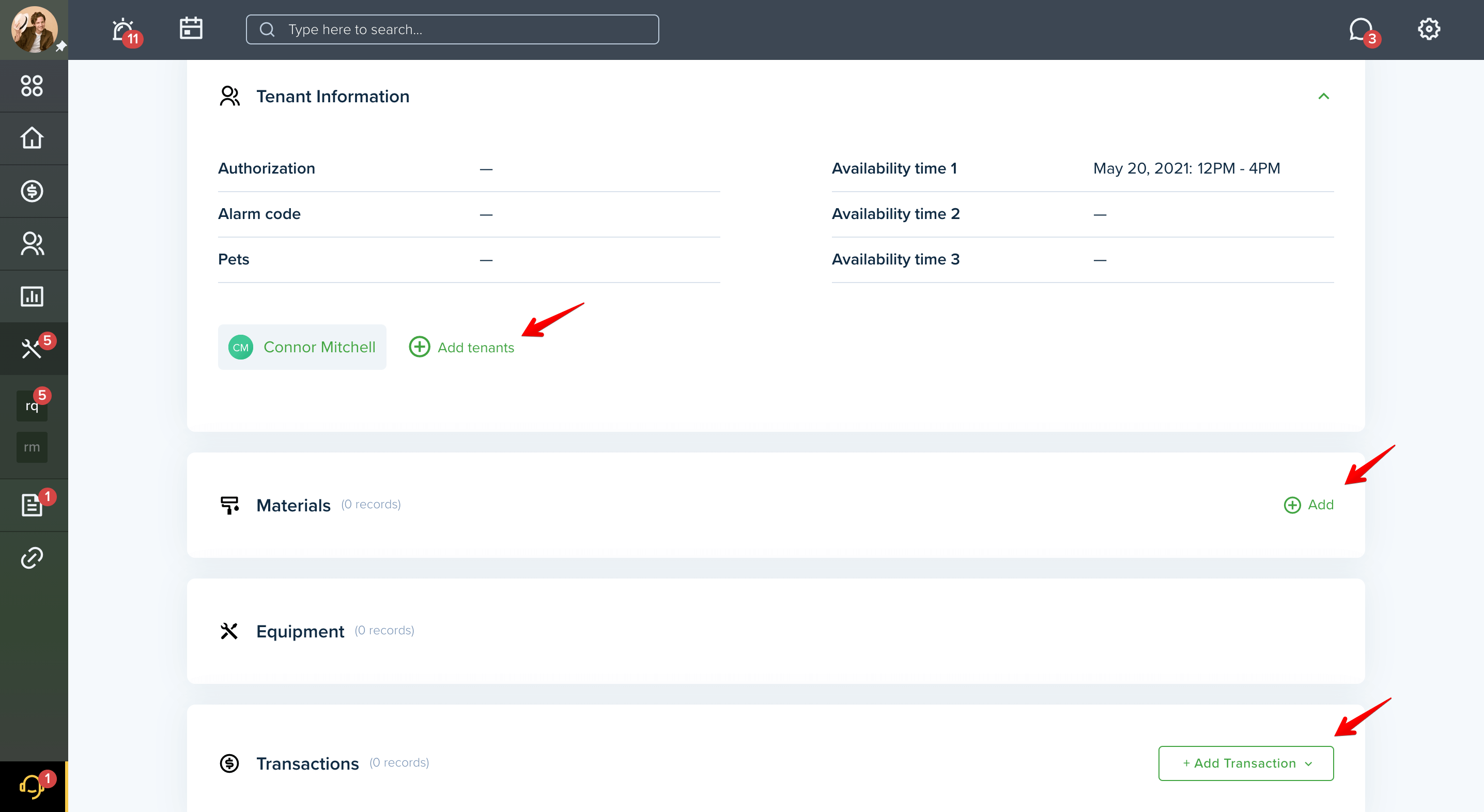Click the Equipment section heading
This screenshot has height=812, width=1484.
point(300,631)
